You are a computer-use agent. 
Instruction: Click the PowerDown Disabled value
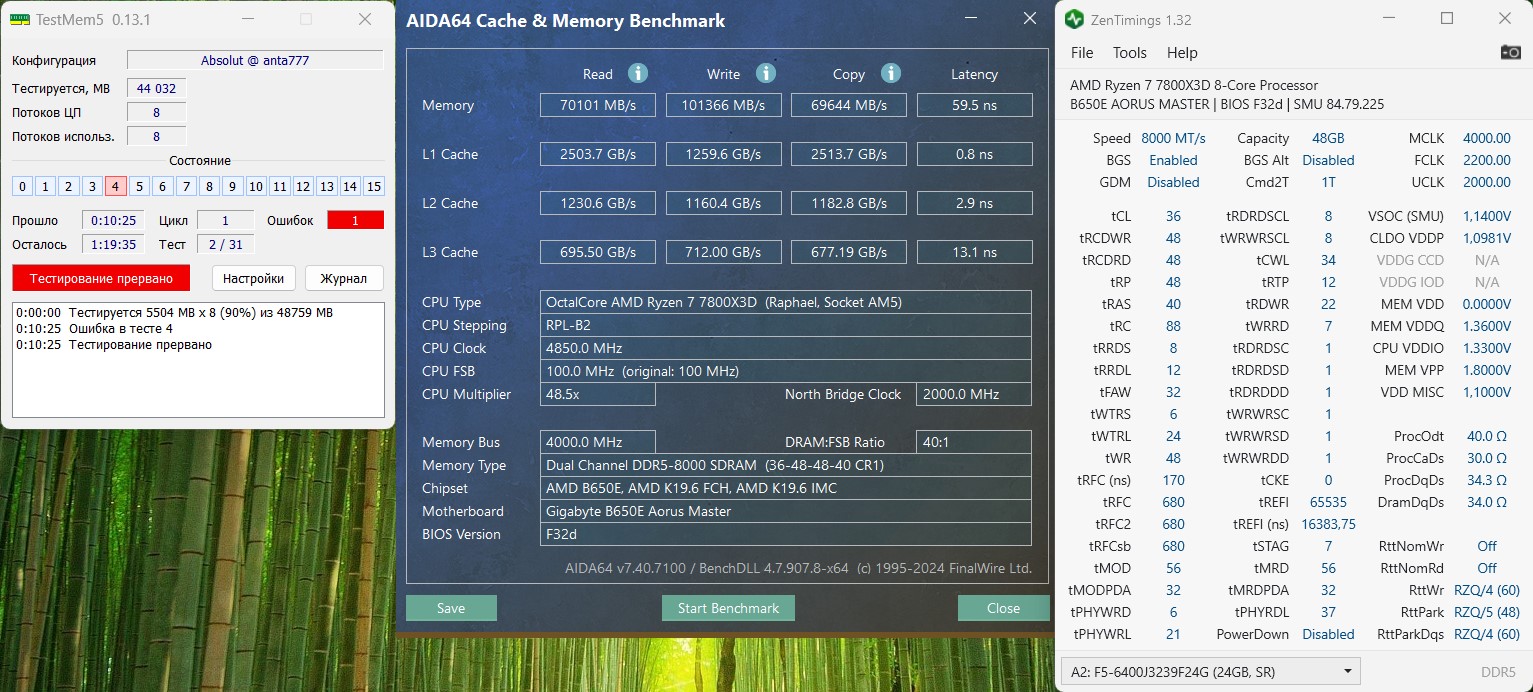(1328, 634)
